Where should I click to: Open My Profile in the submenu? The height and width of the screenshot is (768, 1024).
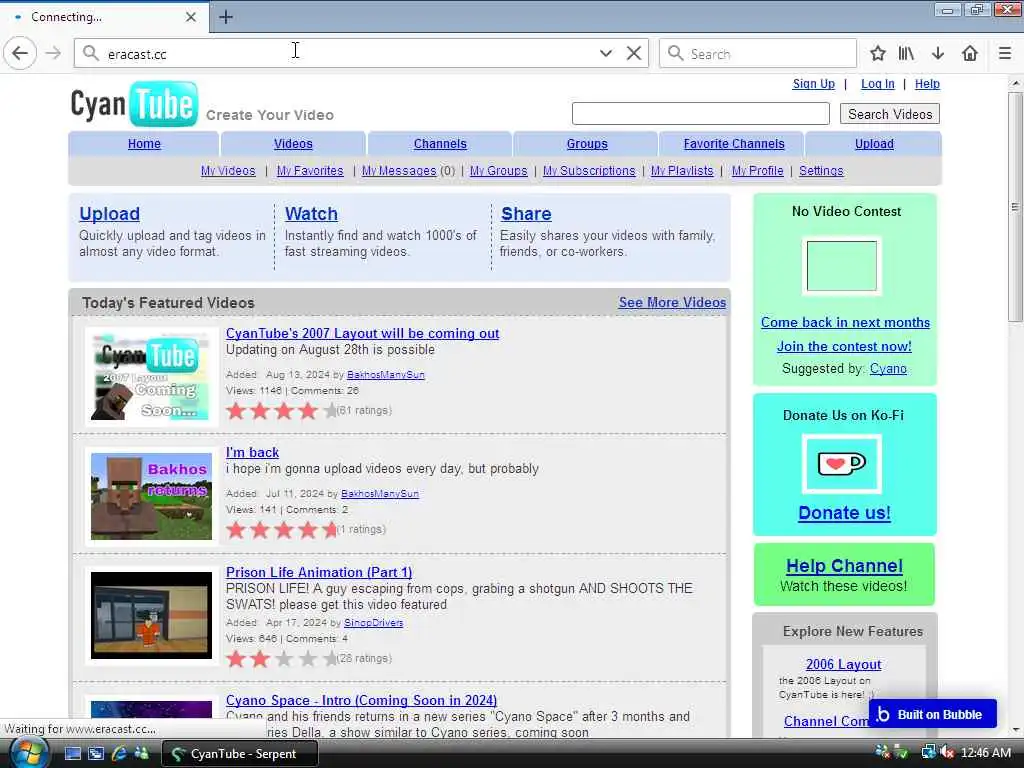coord(758,170)
